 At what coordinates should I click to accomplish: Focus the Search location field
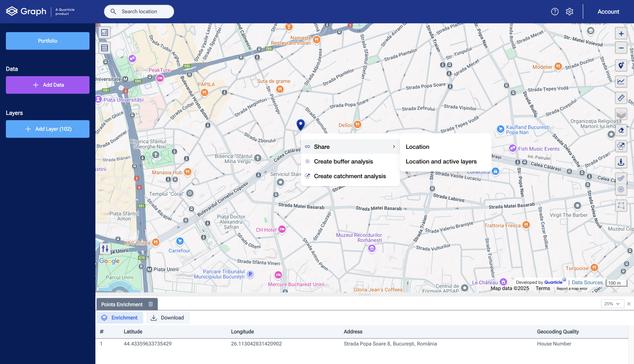tap(139, 12)
